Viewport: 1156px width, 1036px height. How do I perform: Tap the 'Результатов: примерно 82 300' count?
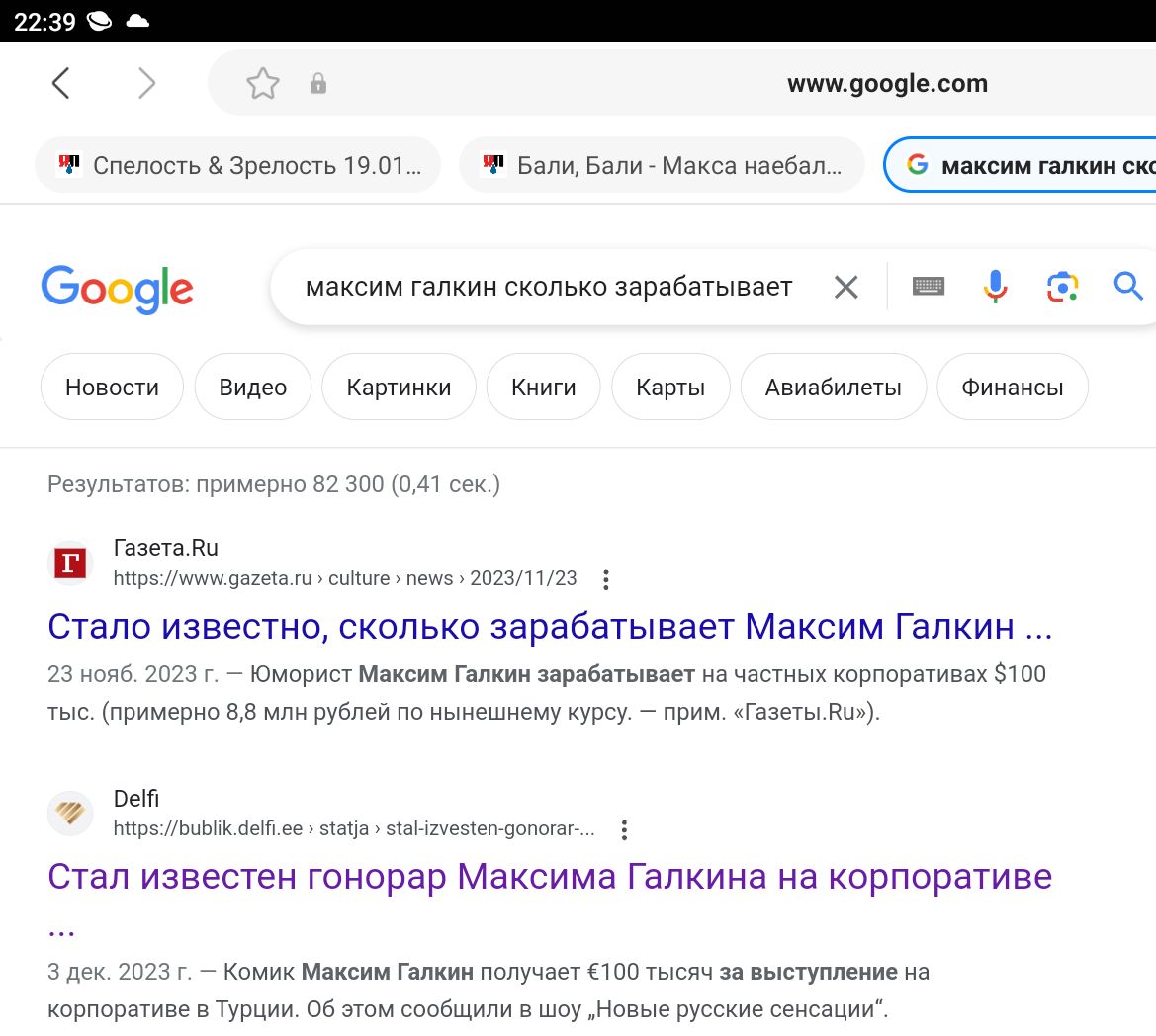[274, 484]
